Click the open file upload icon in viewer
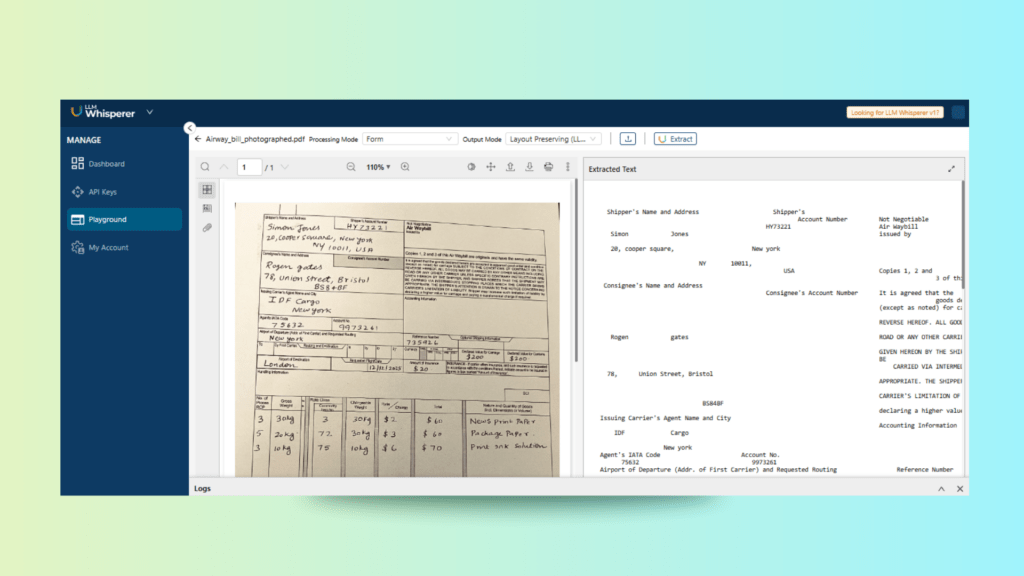 510,167
